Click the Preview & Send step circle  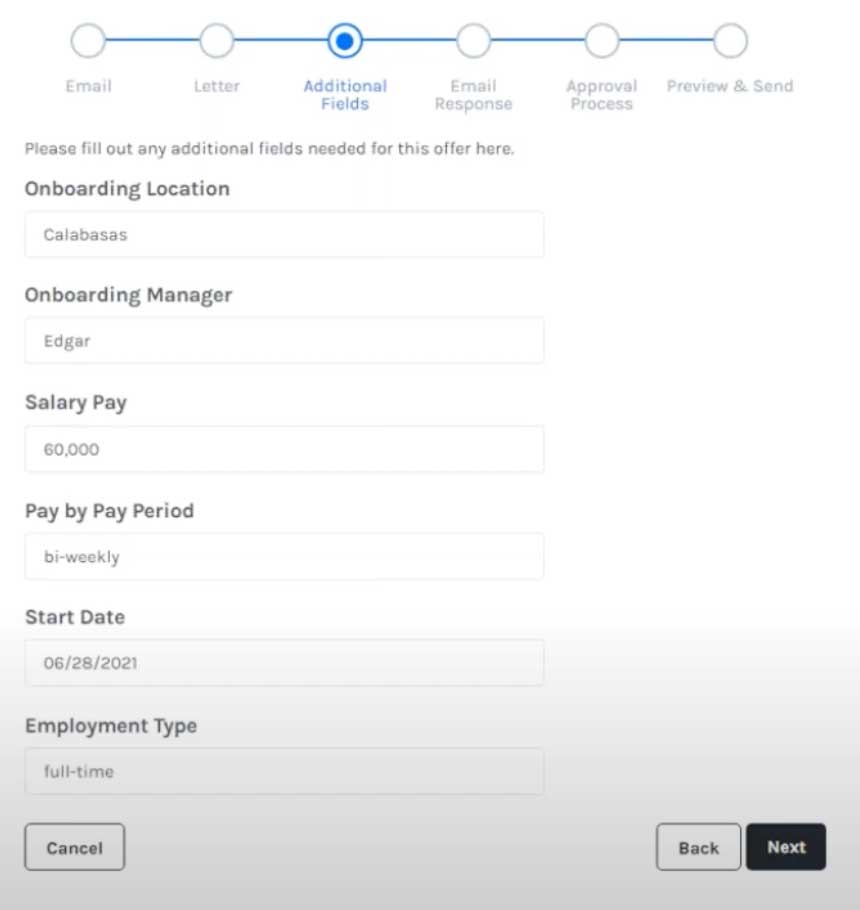[x=729, y=40]
